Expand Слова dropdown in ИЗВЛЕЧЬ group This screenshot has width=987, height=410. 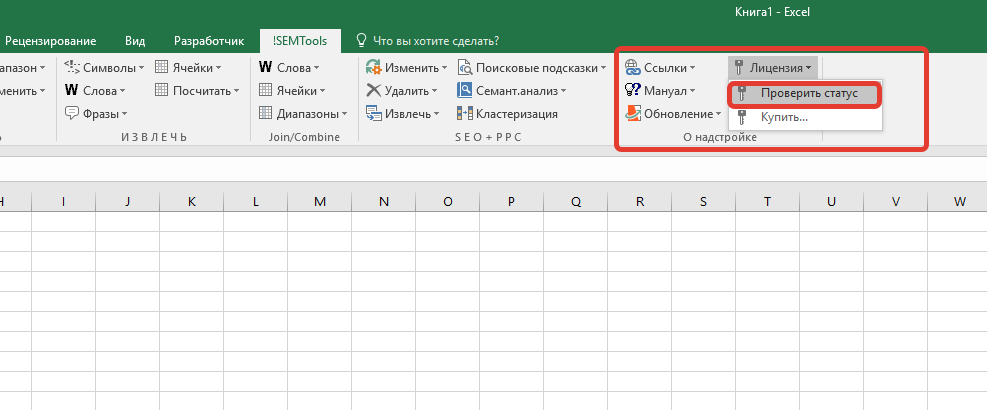coord(122,91)
